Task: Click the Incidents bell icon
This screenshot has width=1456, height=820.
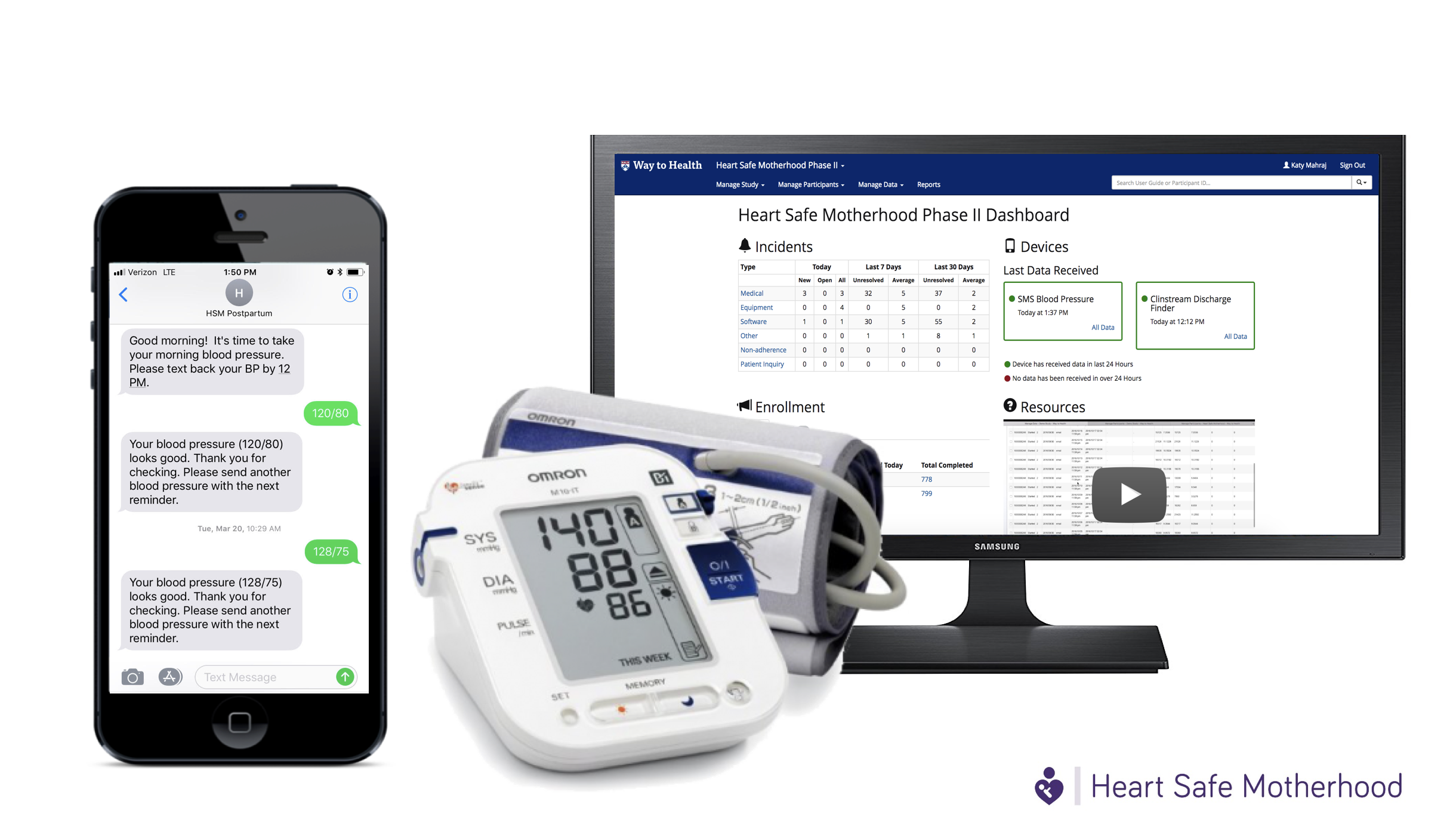Action: [741, 247]
